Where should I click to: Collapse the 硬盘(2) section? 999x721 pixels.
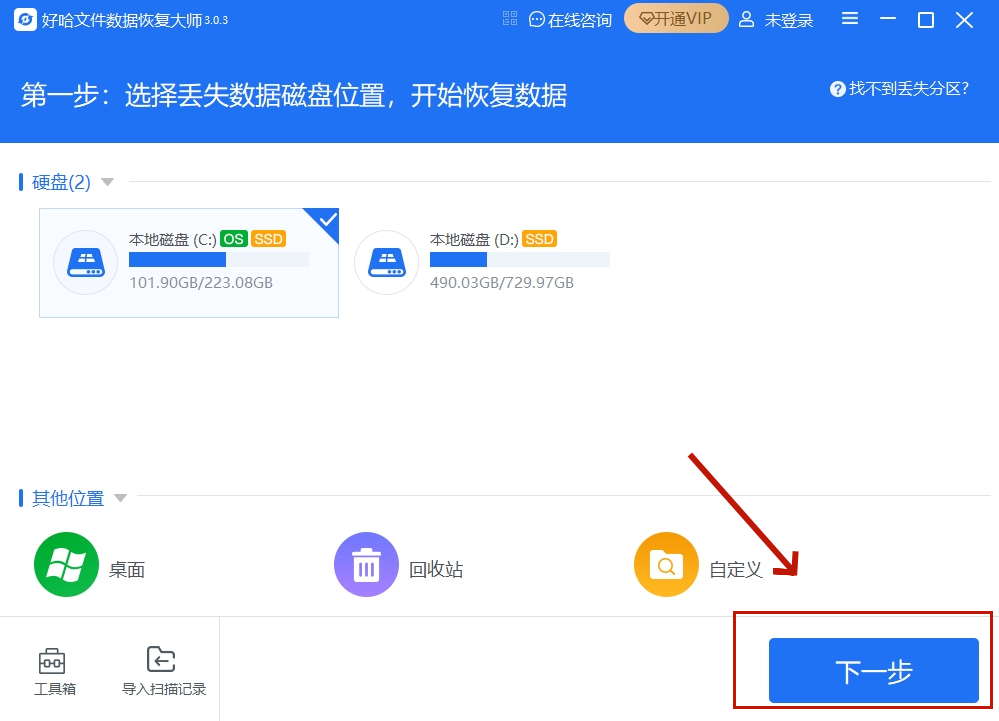click(107, 182)
